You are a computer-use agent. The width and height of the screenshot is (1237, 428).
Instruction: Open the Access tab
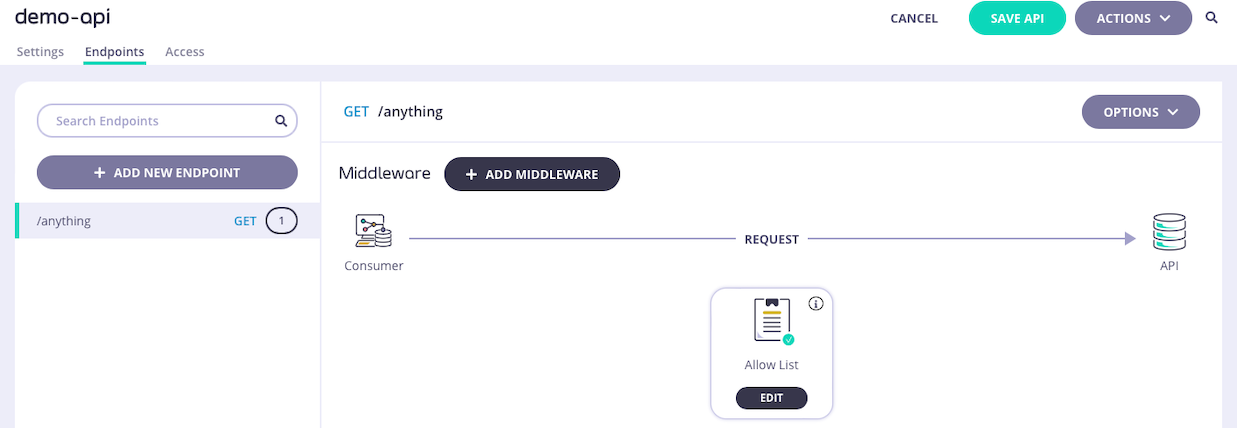(x=185, y=52)
